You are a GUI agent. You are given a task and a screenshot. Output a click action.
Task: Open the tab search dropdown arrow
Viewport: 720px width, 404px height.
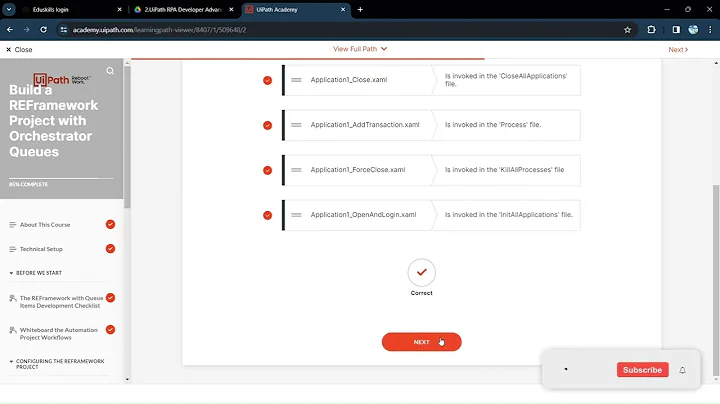[9, 9]
